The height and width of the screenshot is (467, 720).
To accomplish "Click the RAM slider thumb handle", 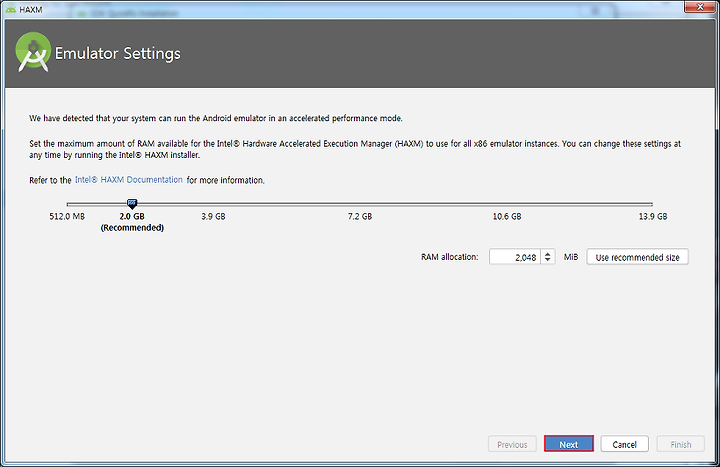I will click(x=132, y=204).
